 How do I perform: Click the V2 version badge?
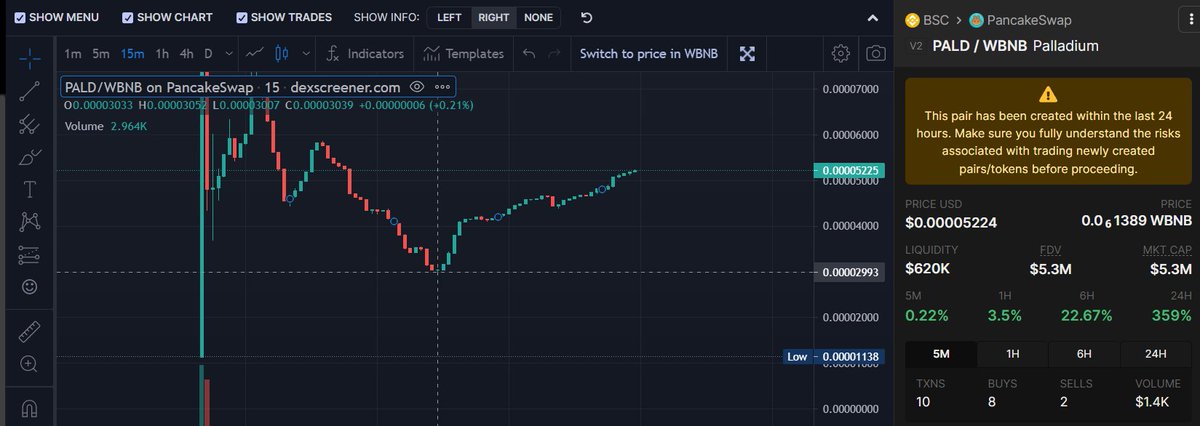coord(915,46)
